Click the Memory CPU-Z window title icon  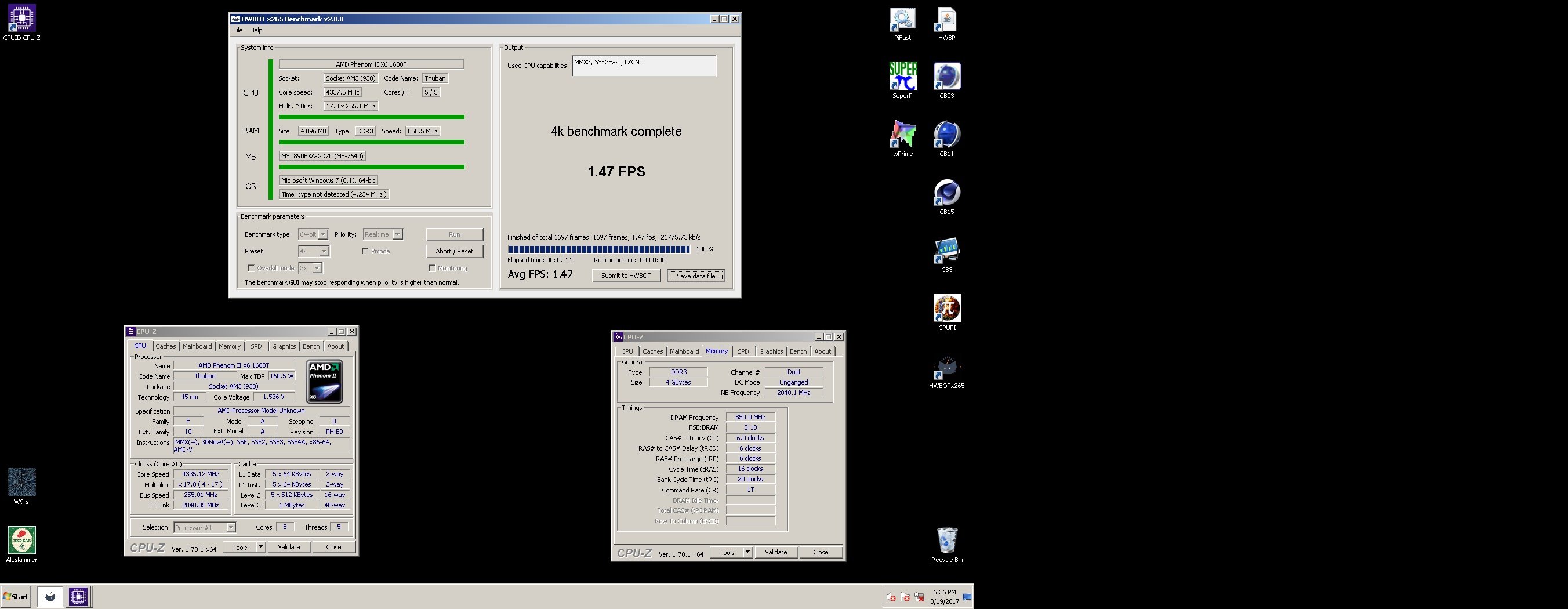click(x=618, y=337)
